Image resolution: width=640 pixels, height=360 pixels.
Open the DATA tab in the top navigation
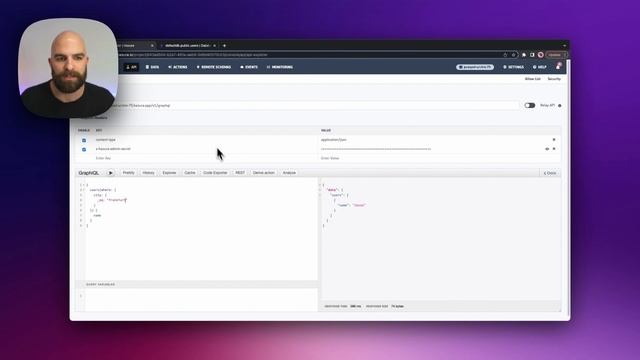click(153, 67)
